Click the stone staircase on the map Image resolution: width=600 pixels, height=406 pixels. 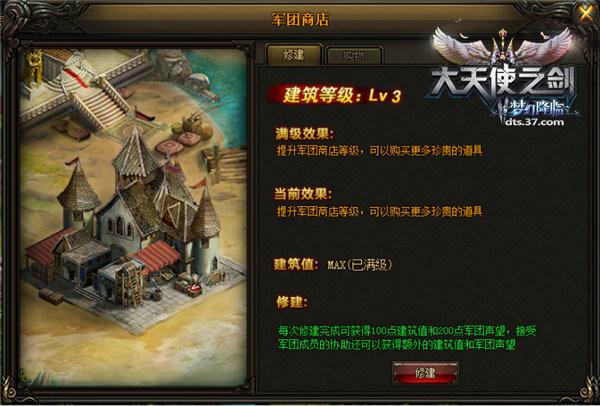tap(101, 103)
